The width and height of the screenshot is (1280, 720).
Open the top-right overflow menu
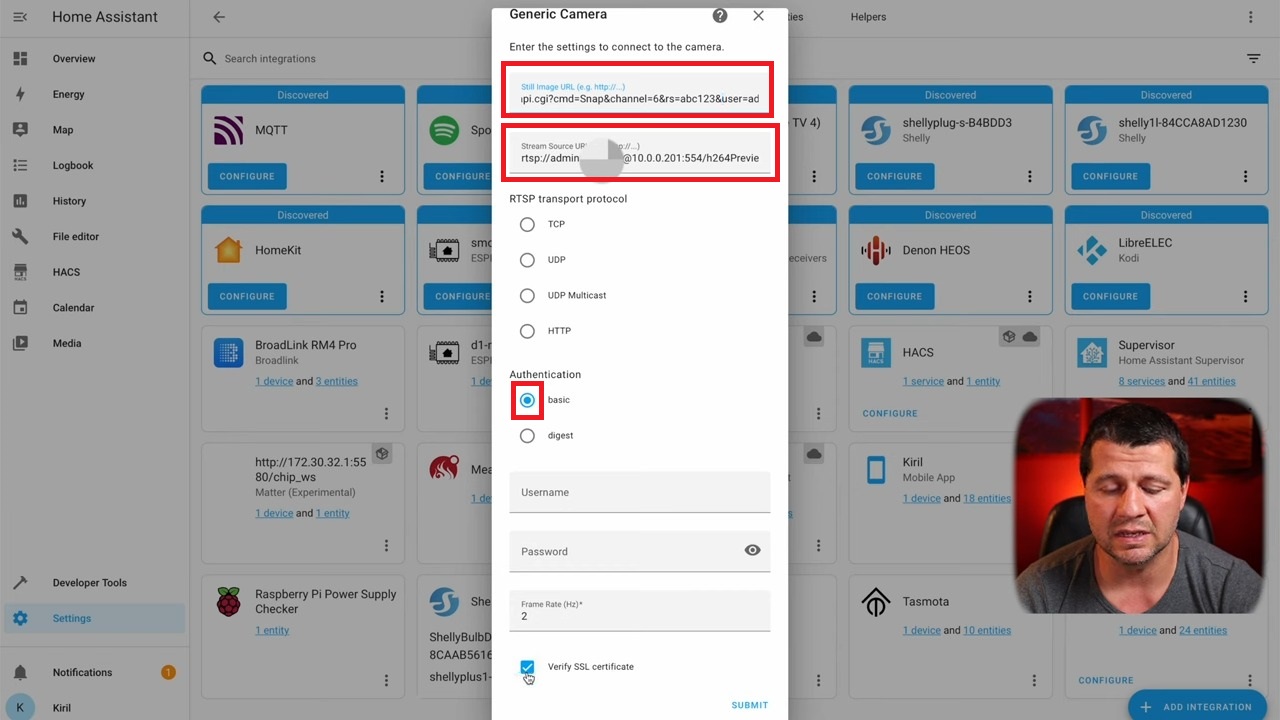point(1250,17)
